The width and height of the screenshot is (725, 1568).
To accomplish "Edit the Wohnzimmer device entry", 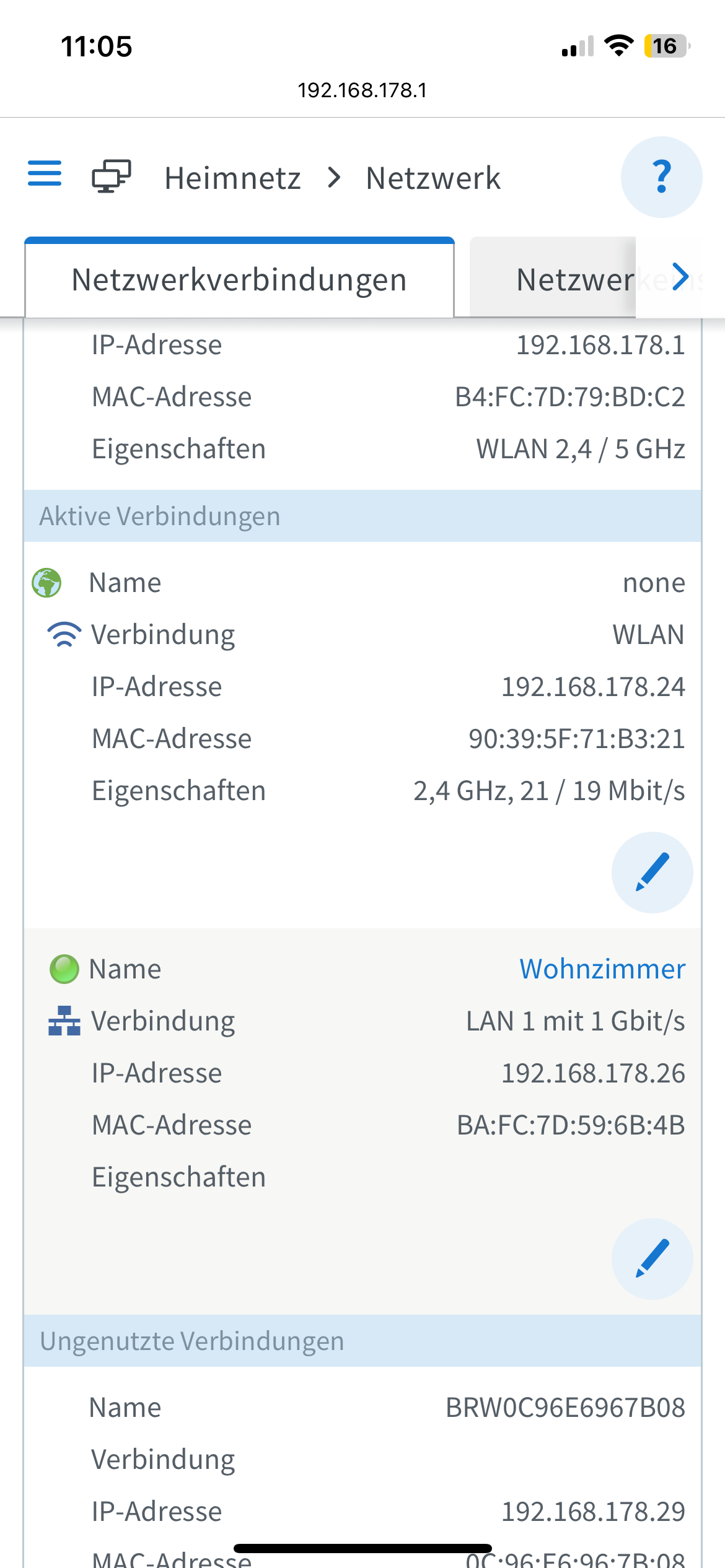I will pos(652,1259).
